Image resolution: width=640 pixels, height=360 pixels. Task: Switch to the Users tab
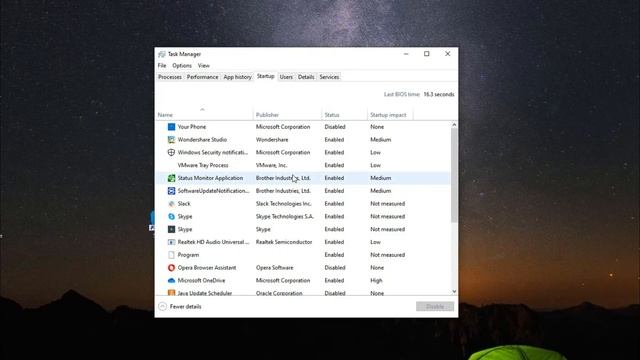(x=286, y=77)
